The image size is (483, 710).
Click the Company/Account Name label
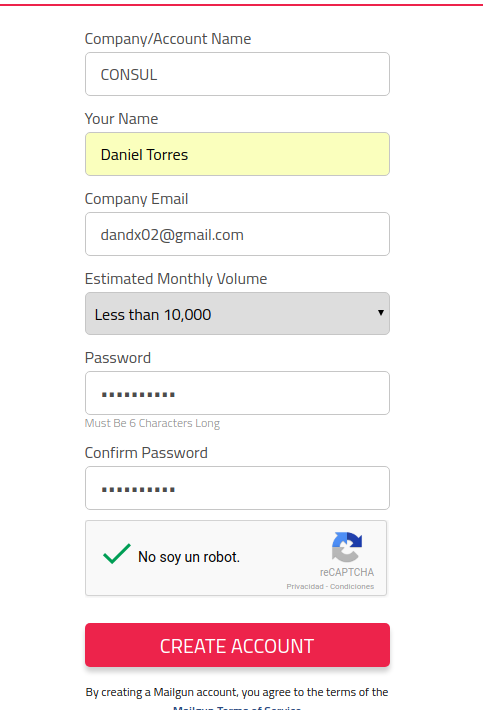coord(168,39)
